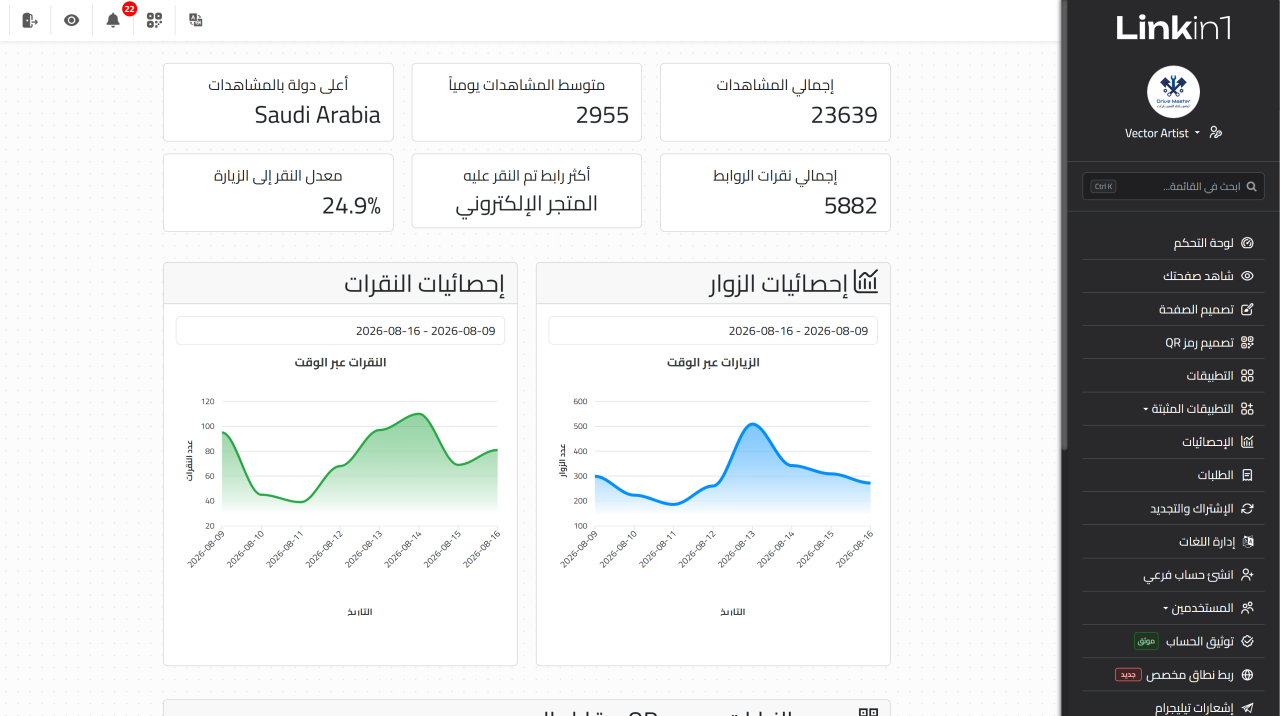Click the translate icon beside إدارة اللغات
Screen dimensions: 1280x716
point(1247,542)
